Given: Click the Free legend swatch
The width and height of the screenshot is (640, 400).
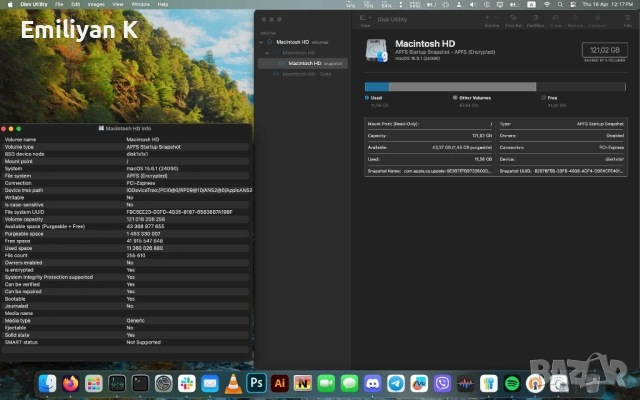Looking at the screenshot, I should (x=544, y=98).
